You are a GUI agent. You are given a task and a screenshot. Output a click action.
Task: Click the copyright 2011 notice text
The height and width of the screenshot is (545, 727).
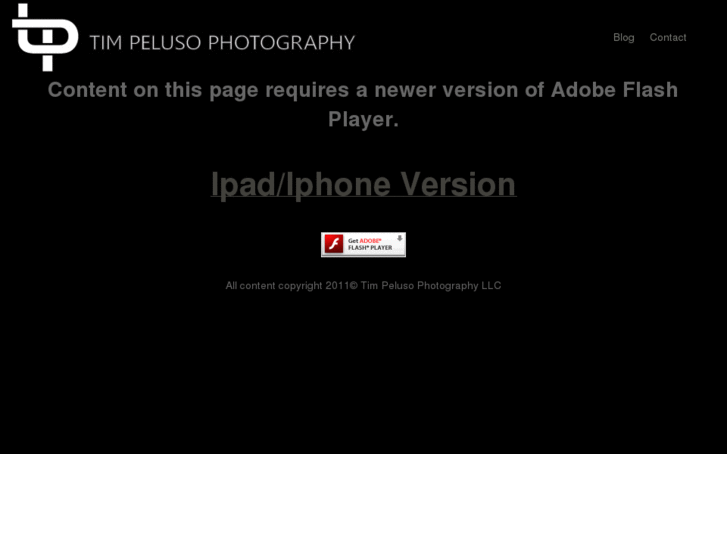(x=364, y=286)
